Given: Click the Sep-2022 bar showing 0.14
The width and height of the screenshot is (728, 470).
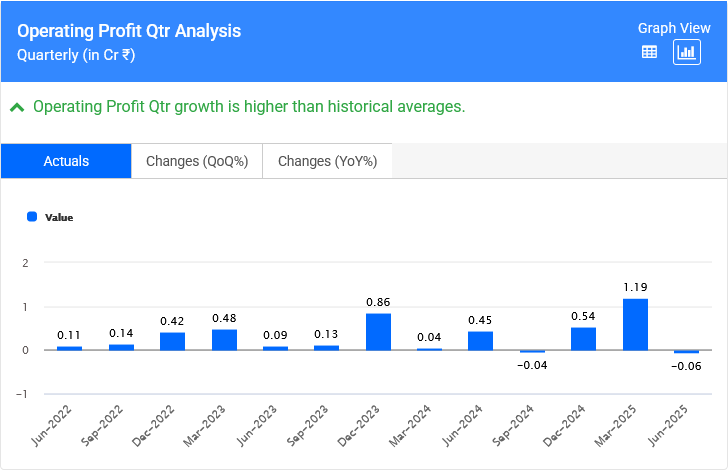Looking at the screenshot, I should click(121, 347).
